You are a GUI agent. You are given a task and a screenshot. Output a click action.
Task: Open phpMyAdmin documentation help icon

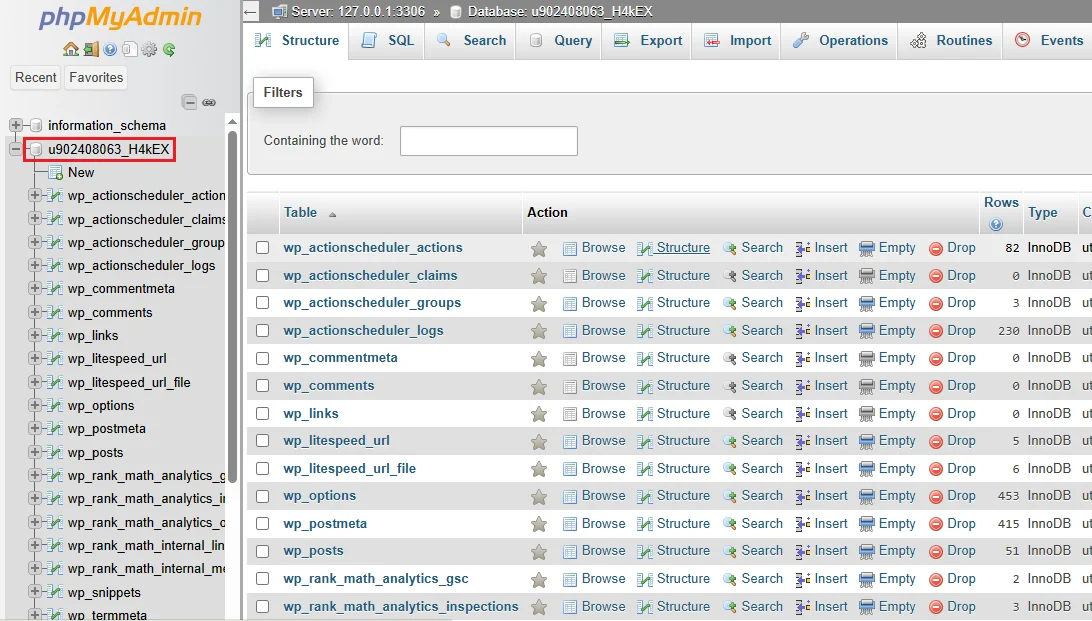coord(110,49)
